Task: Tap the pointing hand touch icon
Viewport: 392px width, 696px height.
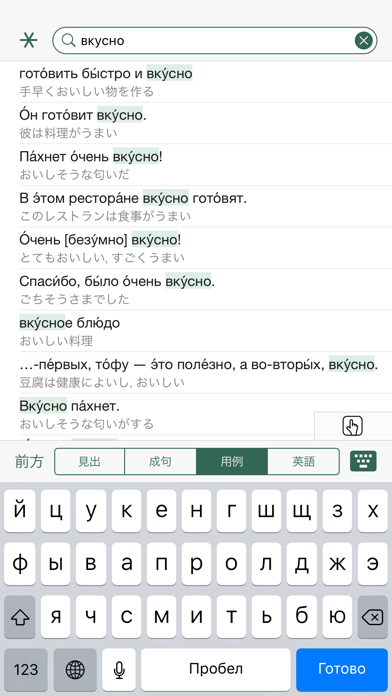Action: [x=353, y=427]
